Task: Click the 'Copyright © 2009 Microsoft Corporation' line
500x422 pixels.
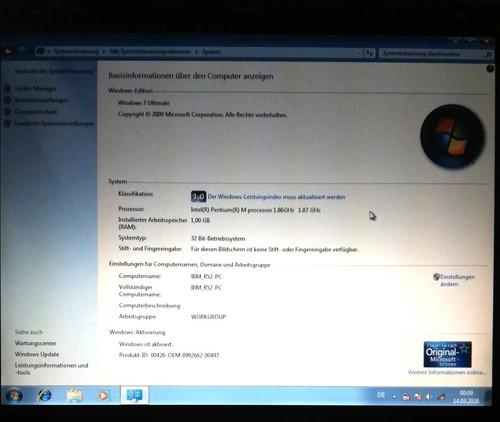Action: [x=202, y=114]
